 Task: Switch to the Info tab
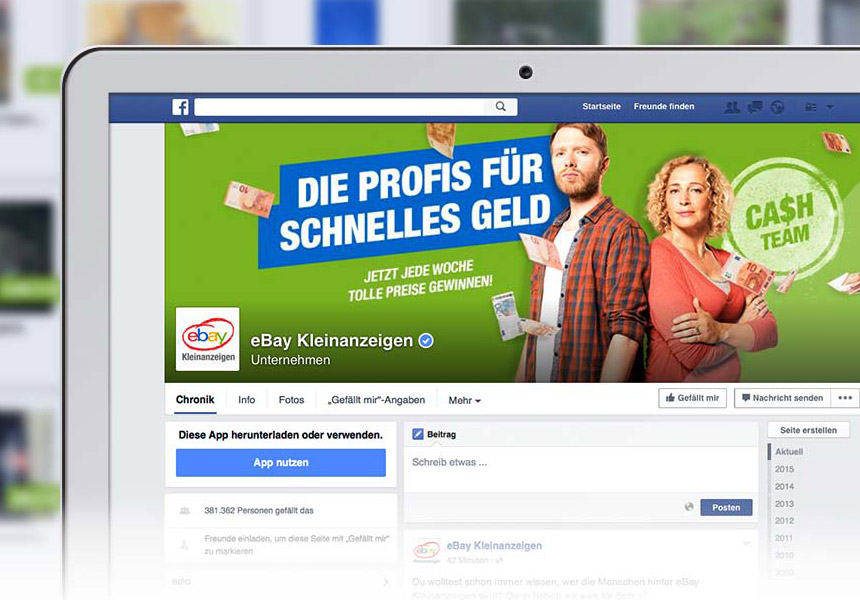246,400
